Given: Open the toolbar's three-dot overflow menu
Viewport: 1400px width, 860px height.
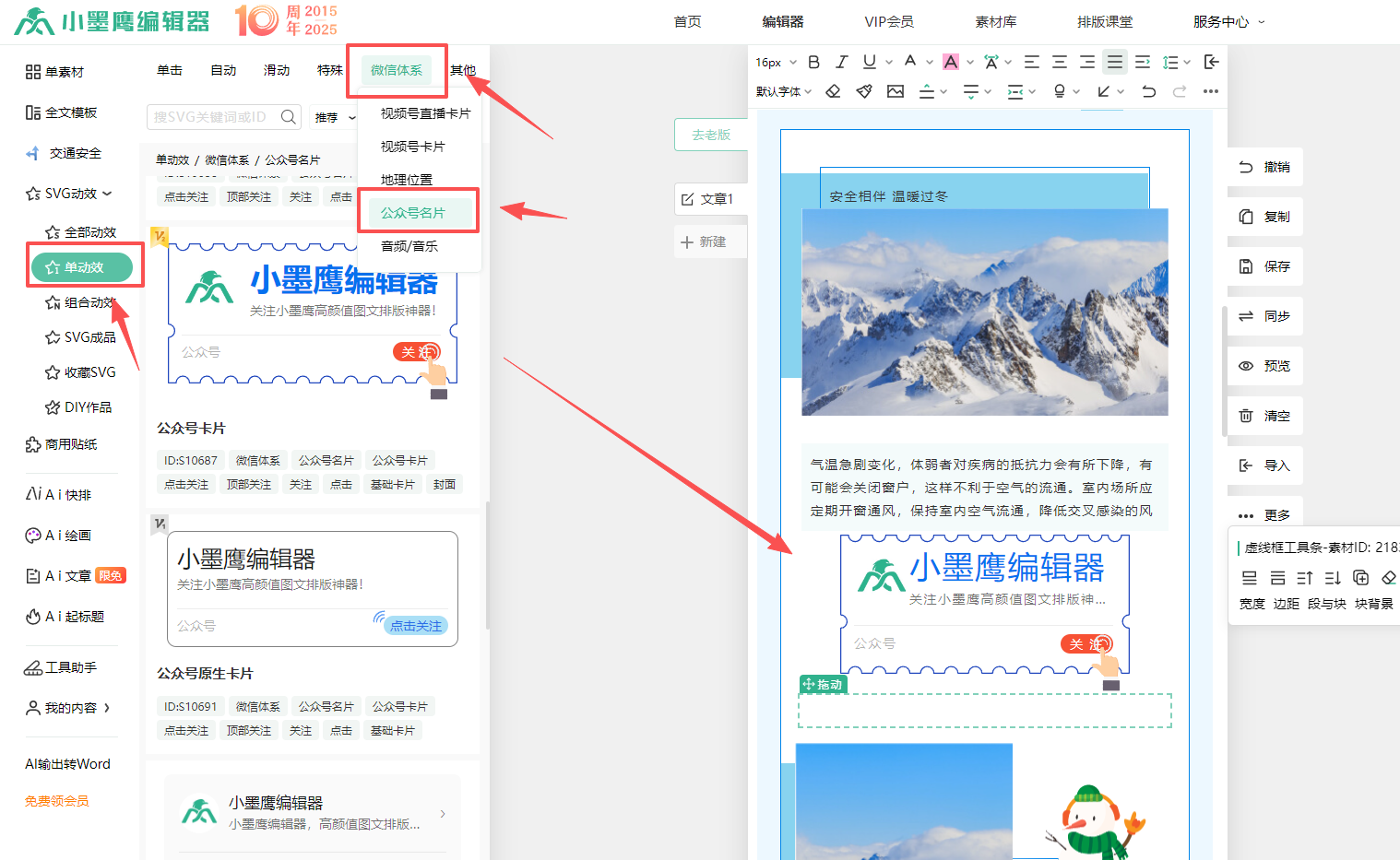Looking at the screenshot, I should pos(1211,91).
